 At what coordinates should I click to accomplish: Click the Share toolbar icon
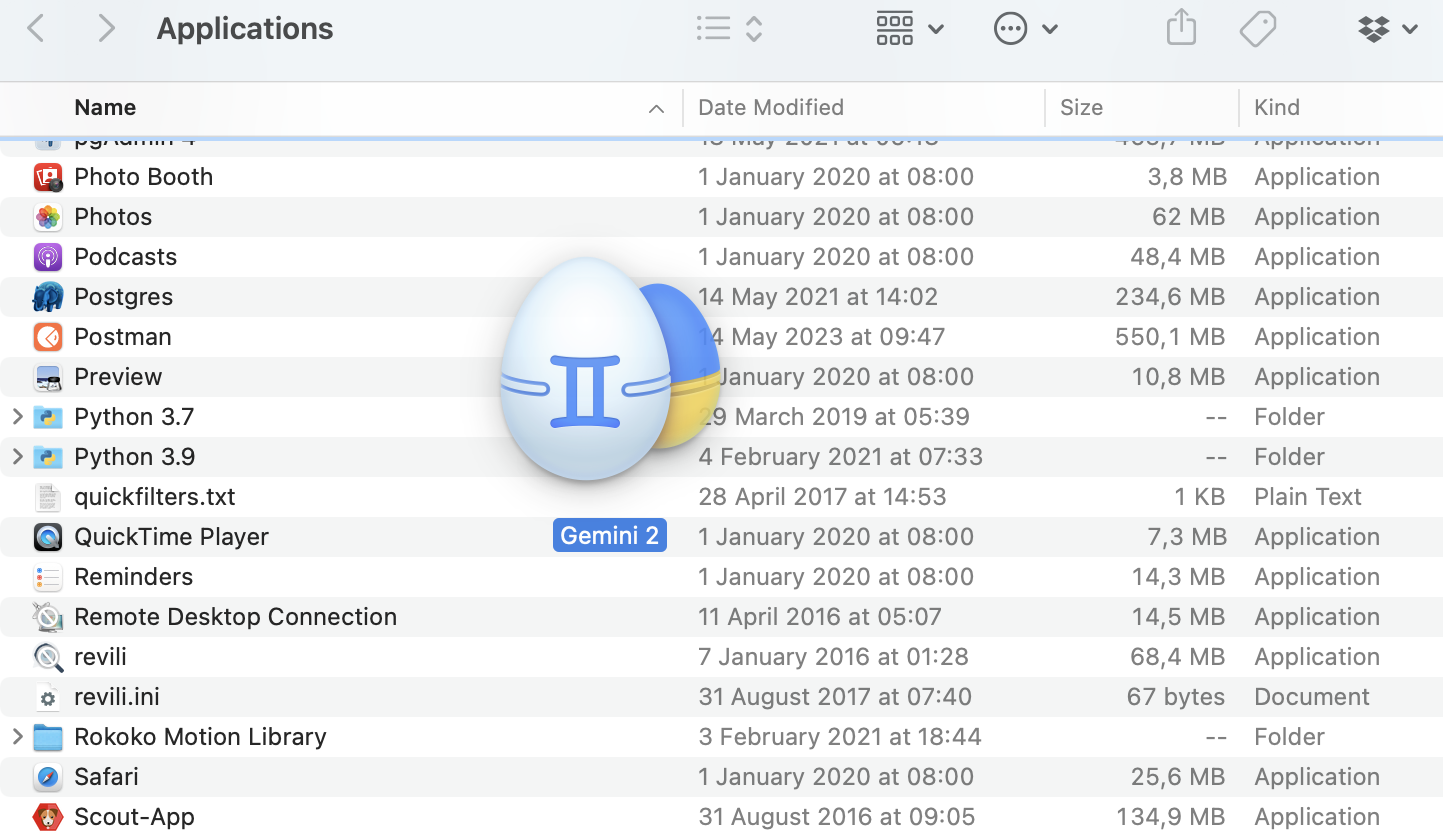click(x=1181, y=28)
